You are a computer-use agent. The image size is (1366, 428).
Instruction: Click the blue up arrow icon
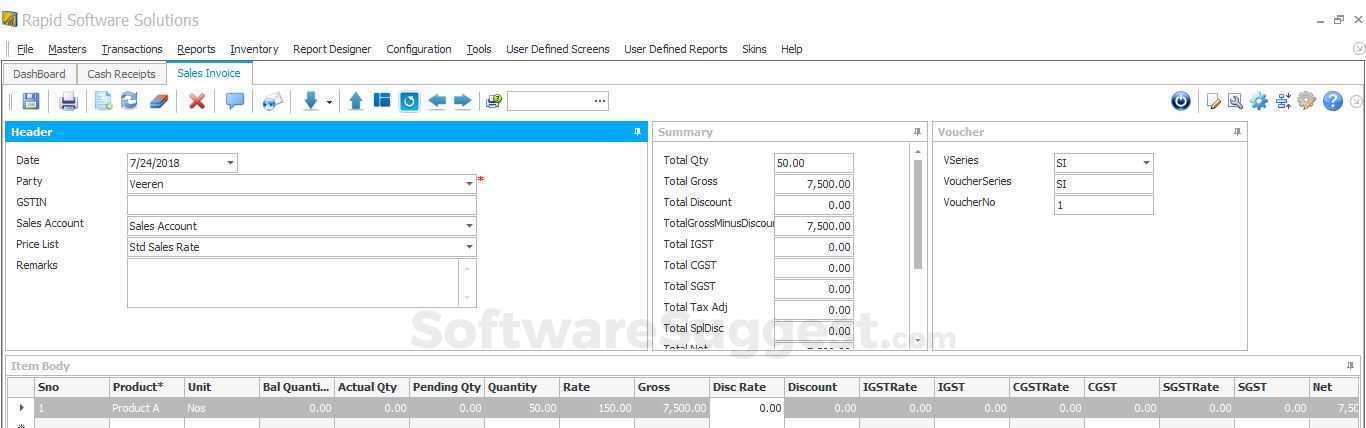tap(356, 101)
